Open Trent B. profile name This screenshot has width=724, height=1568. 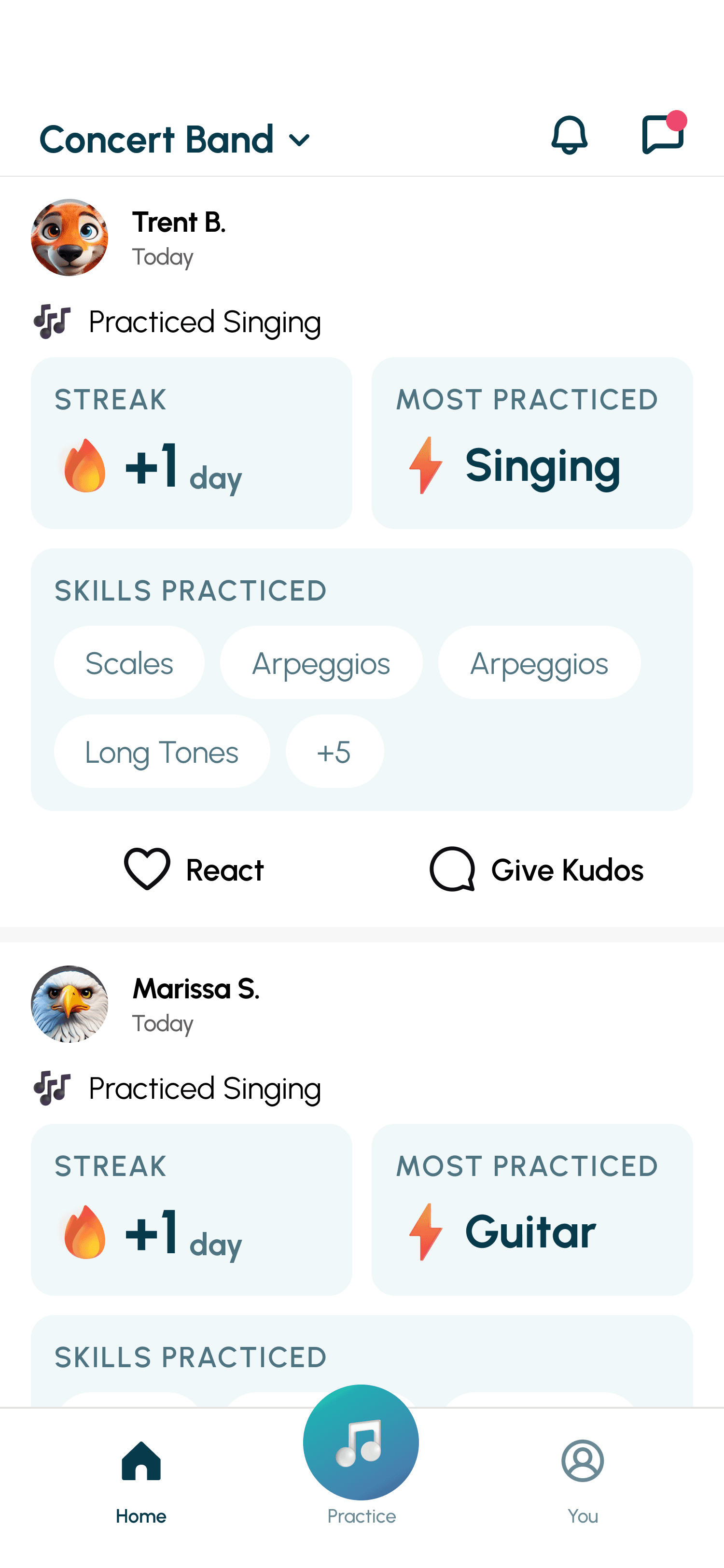[179, 222]
